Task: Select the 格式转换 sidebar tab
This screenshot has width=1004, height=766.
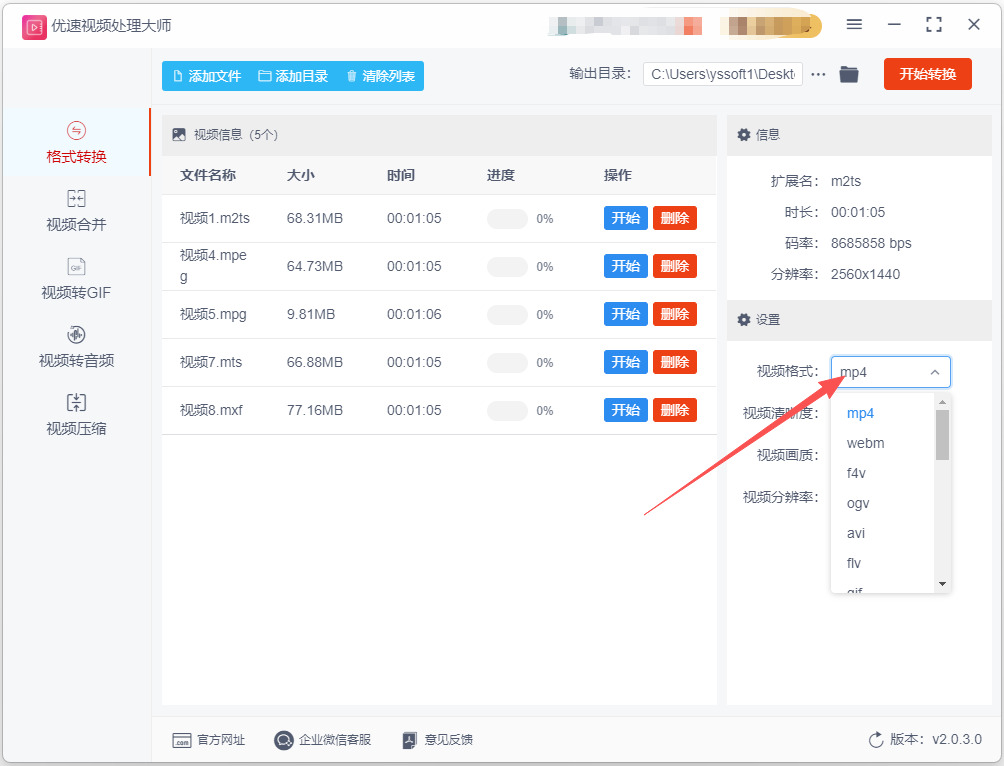Action: [76, 143]
